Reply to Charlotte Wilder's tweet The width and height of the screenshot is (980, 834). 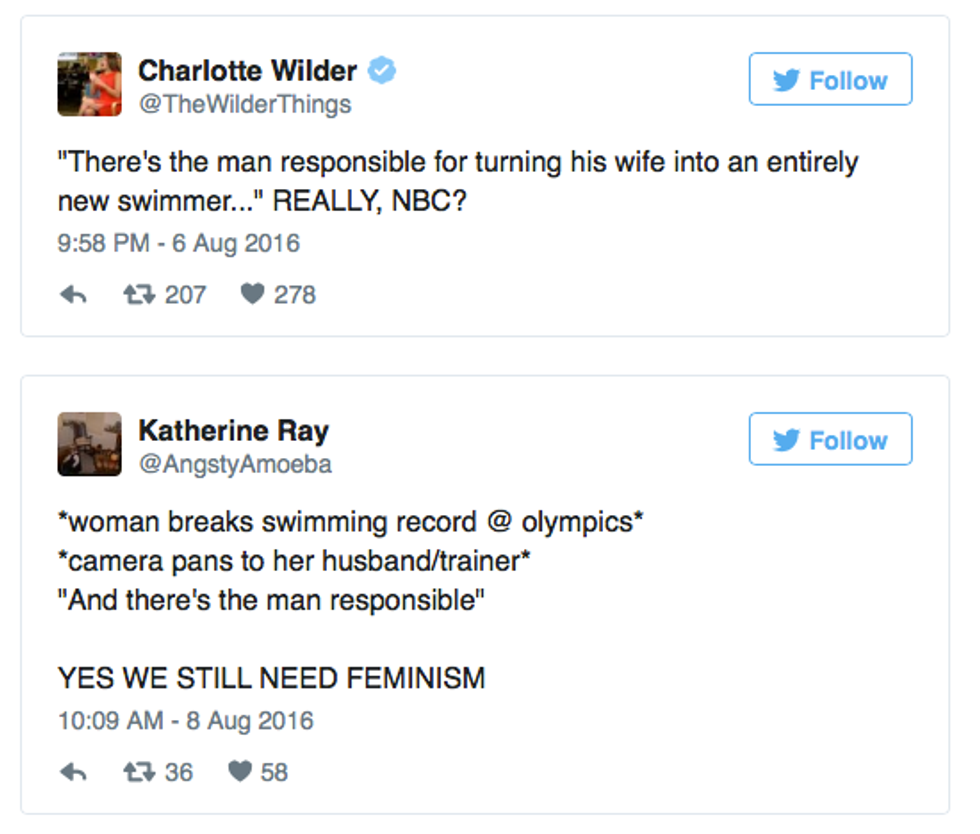73,295
